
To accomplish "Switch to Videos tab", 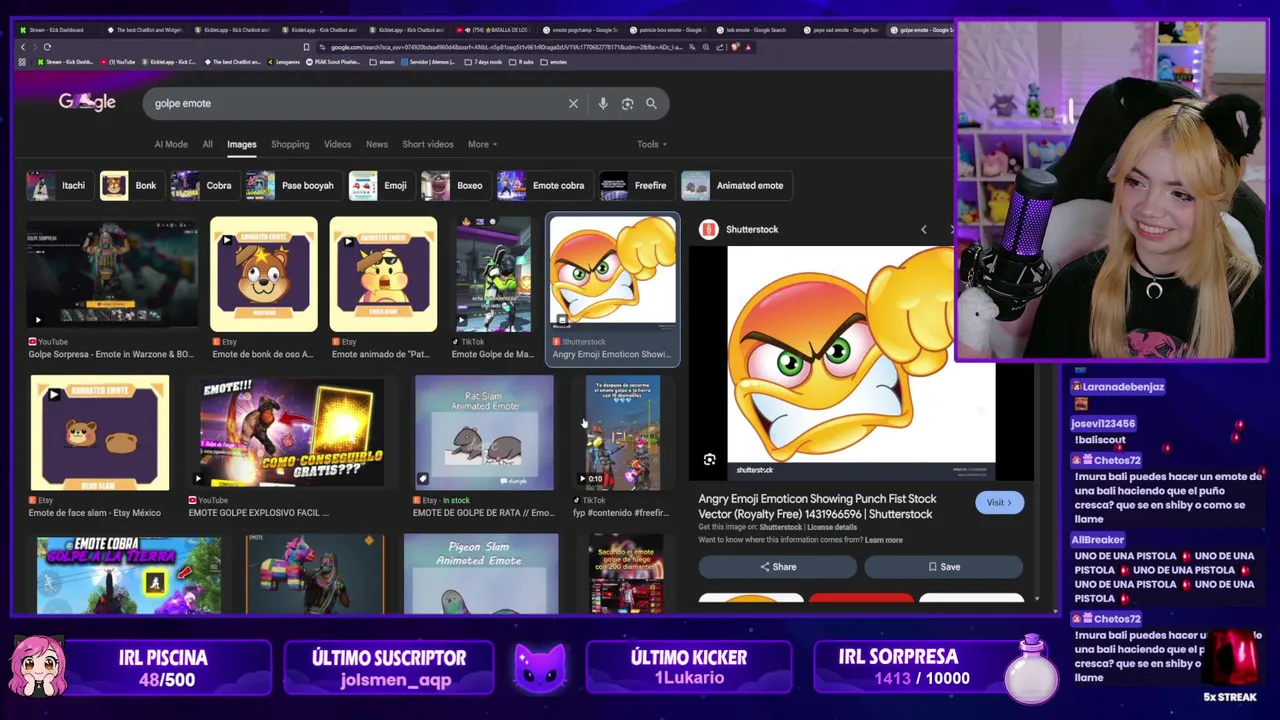I will click(337, 144).
